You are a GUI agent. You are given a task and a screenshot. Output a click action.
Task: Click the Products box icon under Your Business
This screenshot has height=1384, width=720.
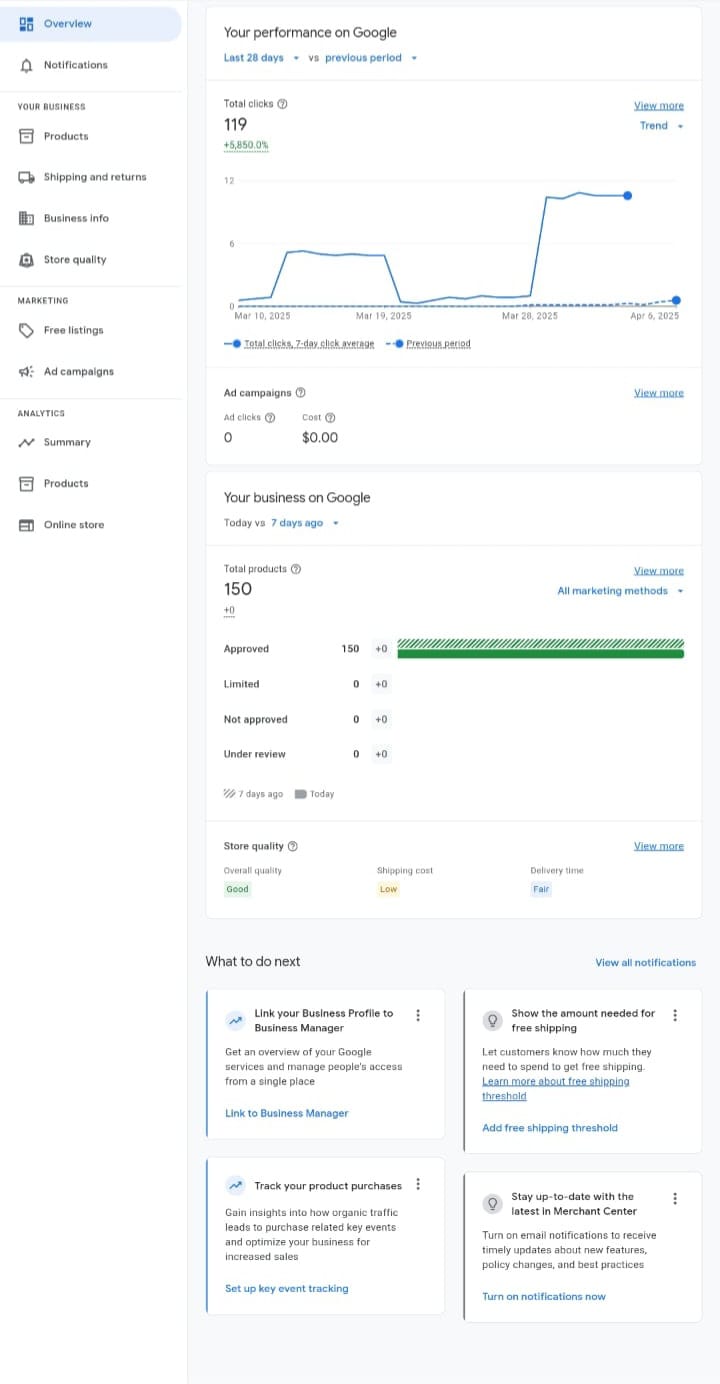coord(26,136)
